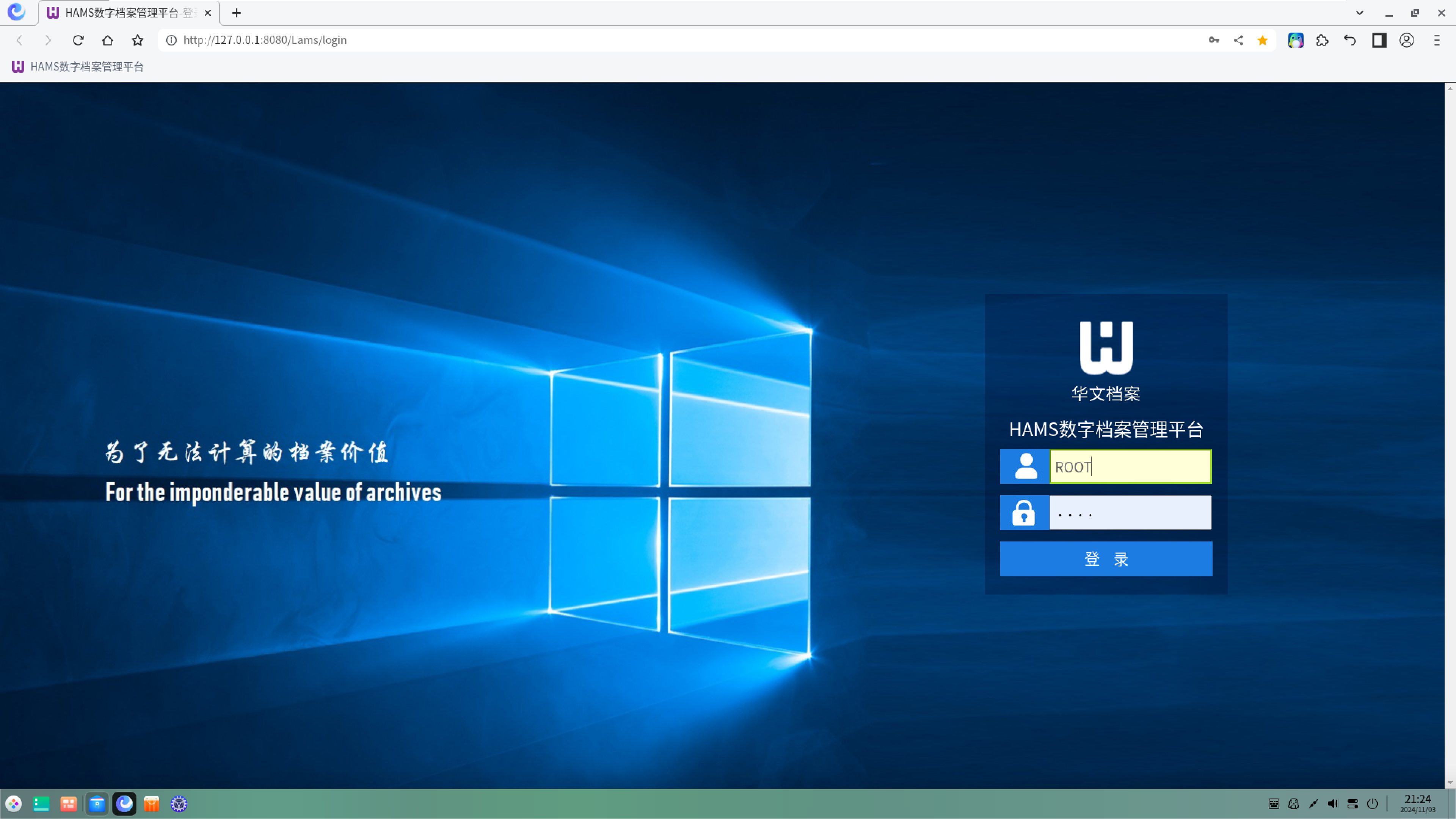
Task: Go to the browser home page icon
Action: click(x=107, y=40)
